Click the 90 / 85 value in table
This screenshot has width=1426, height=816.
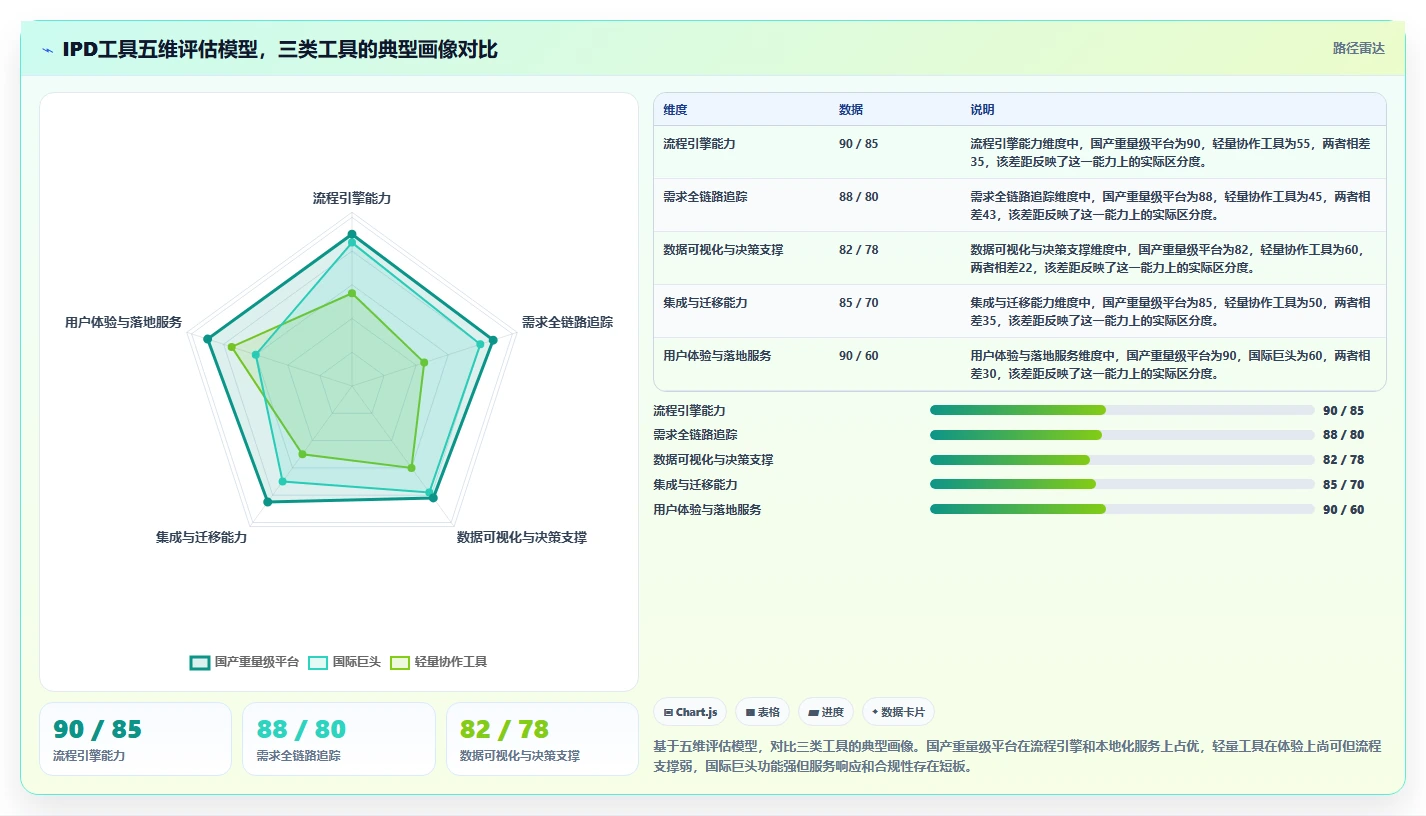tap(859, 144)
